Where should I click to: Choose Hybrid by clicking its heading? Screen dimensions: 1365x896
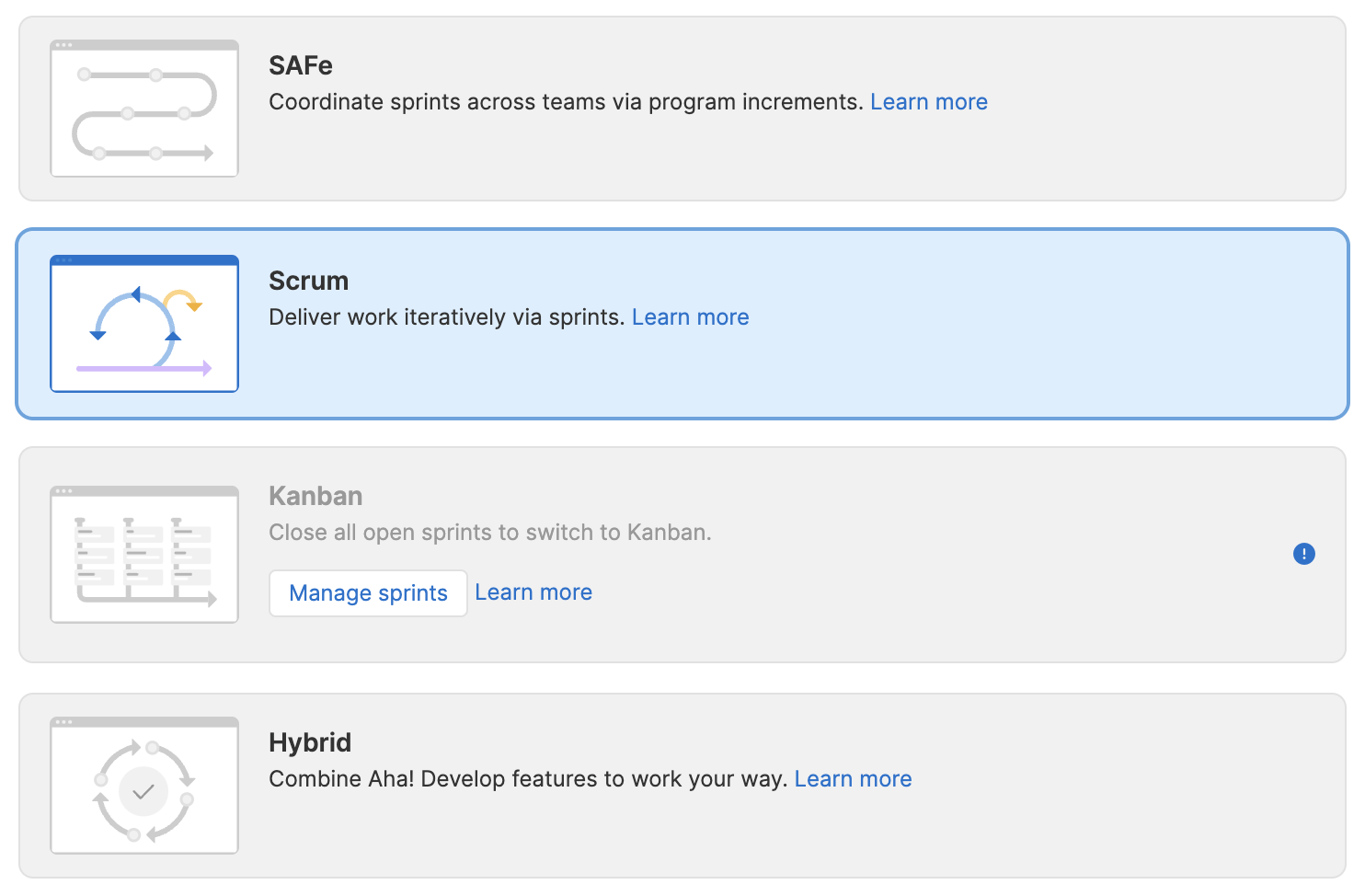tap(310, 743)
